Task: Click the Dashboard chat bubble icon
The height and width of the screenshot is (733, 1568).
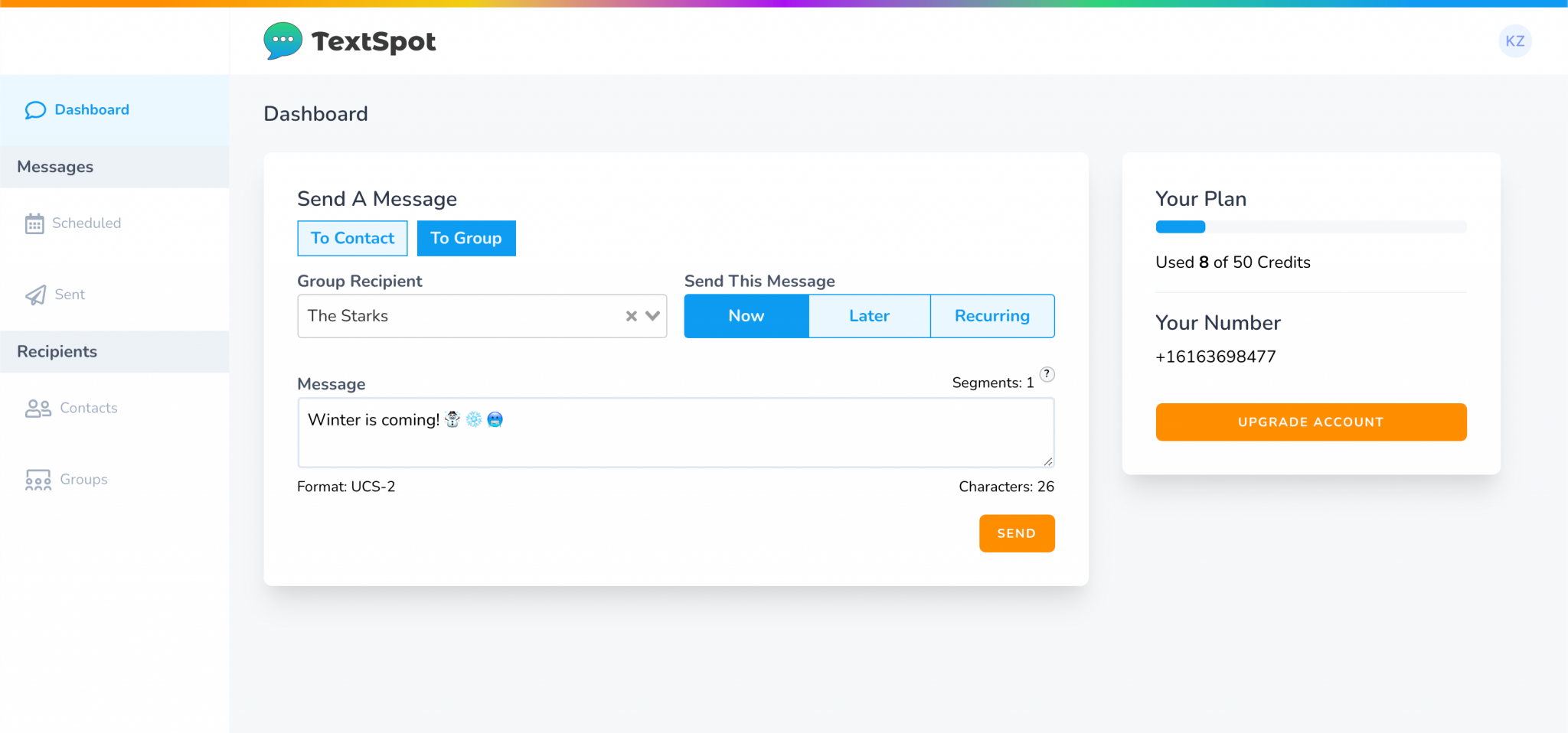Action: [35, 110]
